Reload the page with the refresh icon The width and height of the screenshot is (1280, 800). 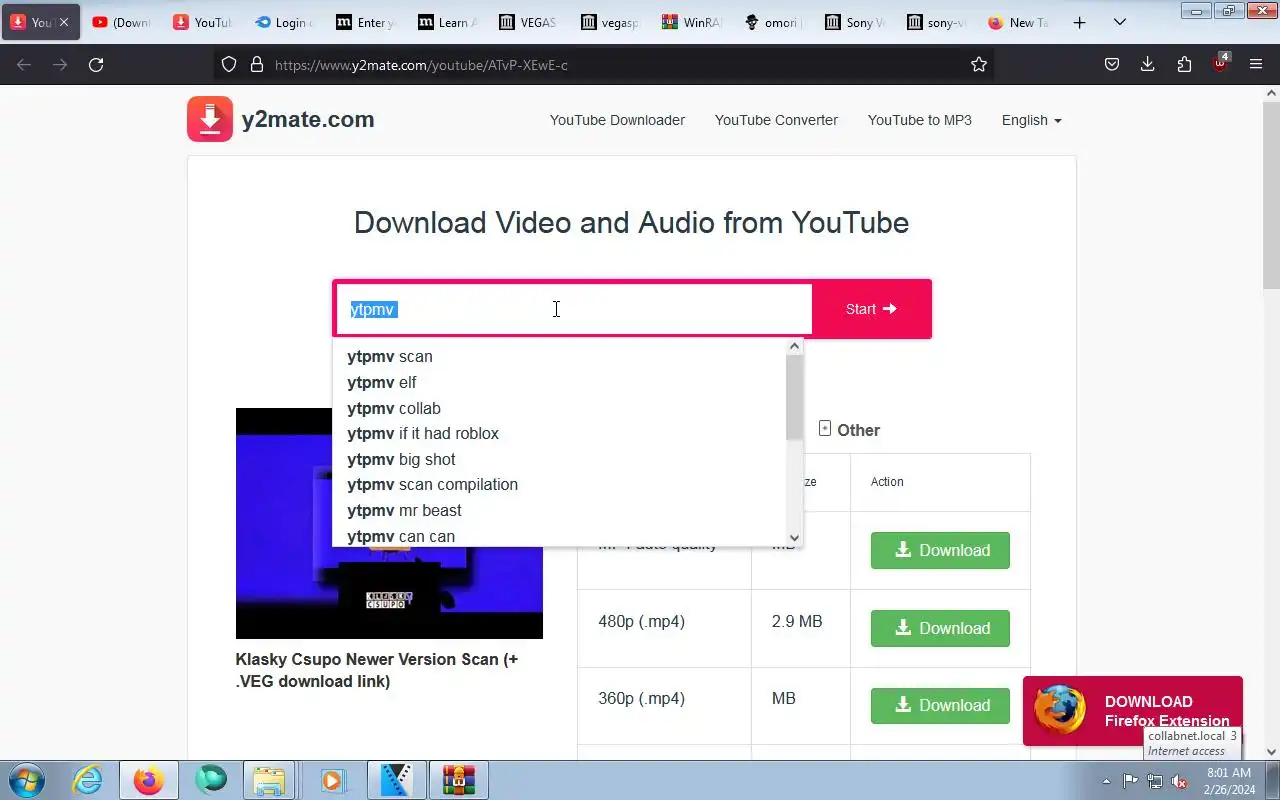tap(96, 64)
